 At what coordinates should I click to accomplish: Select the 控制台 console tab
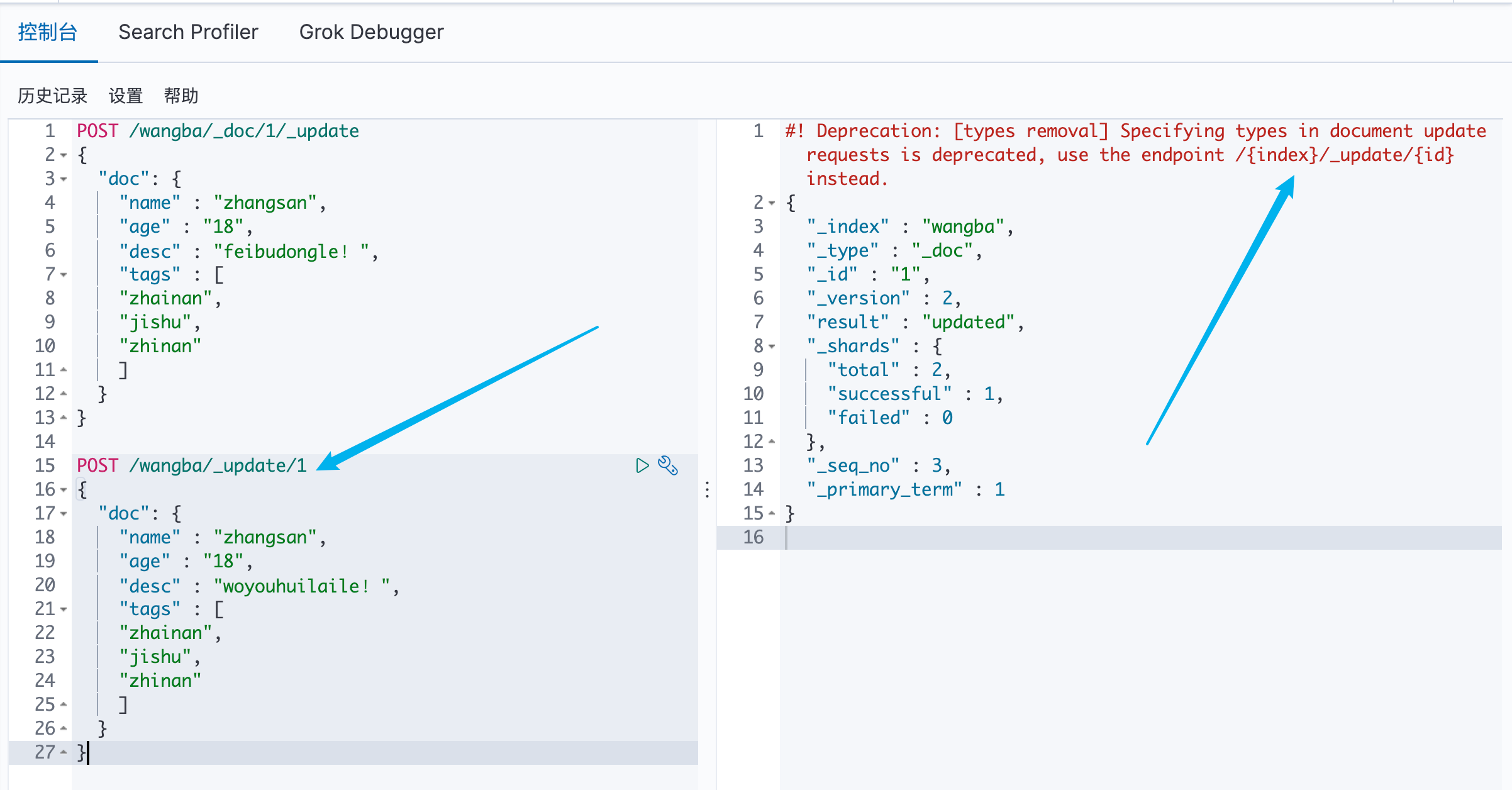(48, 32)
